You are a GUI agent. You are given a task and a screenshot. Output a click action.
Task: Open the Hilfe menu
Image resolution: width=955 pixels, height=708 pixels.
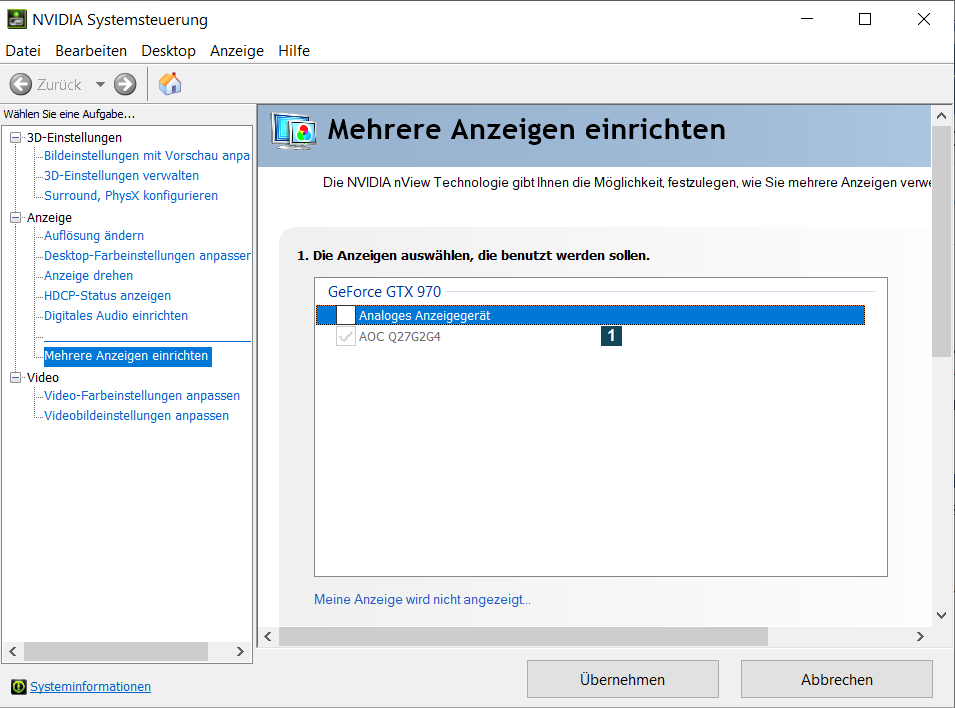[x=294, y=51]
